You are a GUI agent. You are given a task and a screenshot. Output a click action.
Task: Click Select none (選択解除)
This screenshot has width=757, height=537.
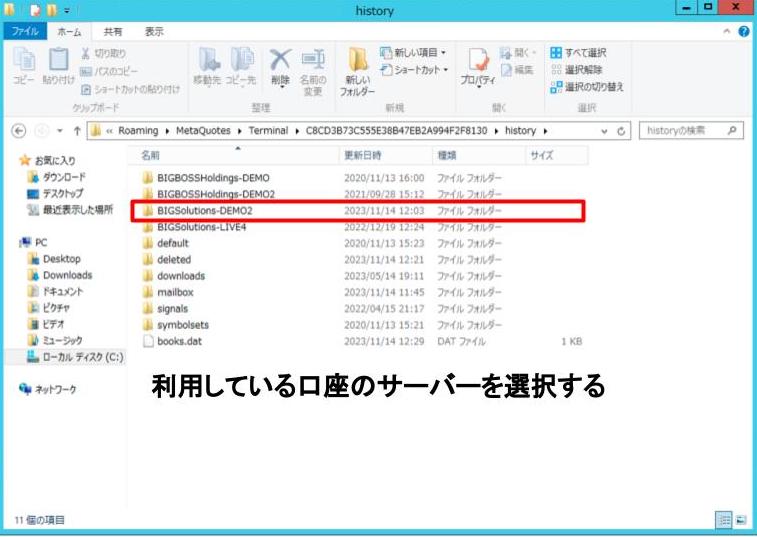click(x=576, y=70)
